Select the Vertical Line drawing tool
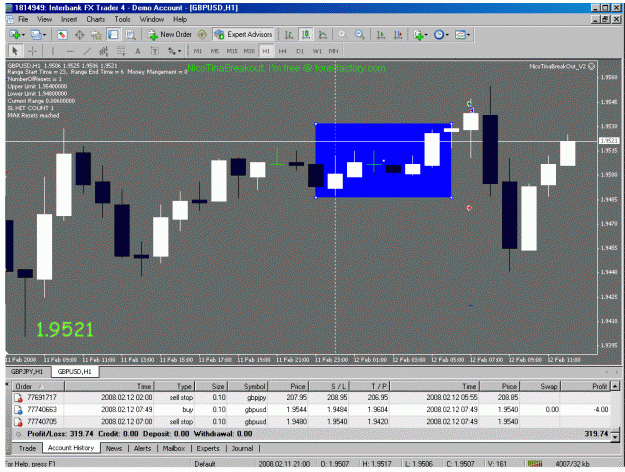625x472 pixels. pos(53,51)
